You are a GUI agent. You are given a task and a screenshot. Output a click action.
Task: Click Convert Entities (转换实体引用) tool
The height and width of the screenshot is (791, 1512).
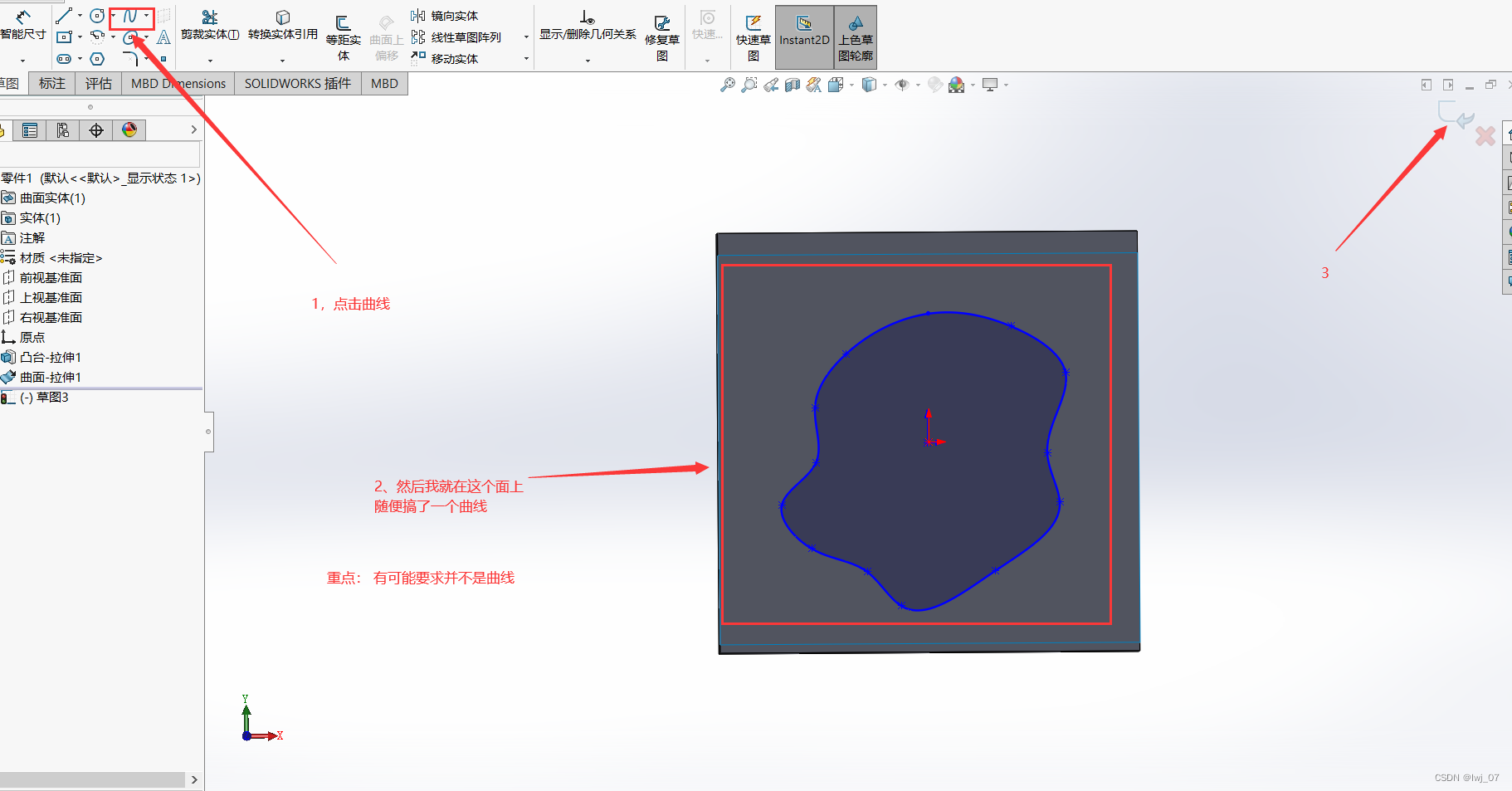pos(283,25)
